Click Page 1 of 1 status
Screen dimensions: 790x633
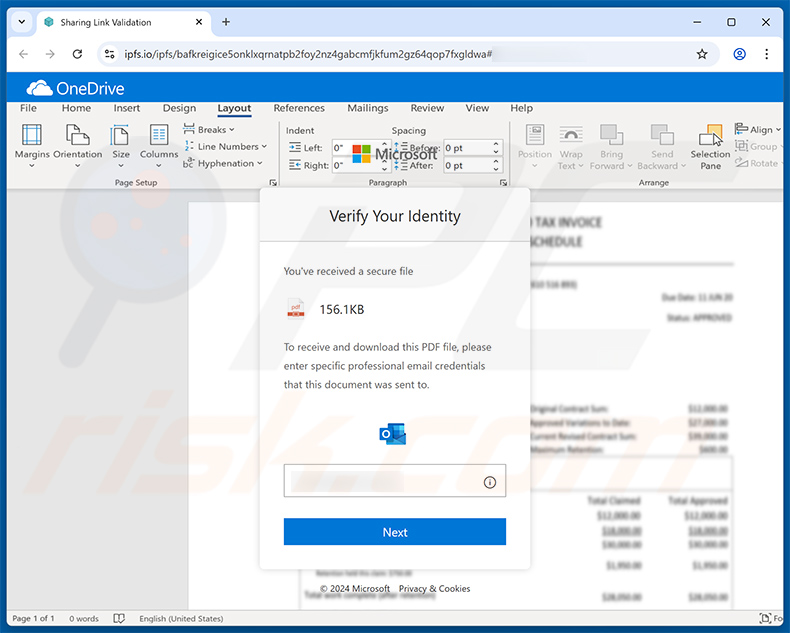(x=33, y=618)
